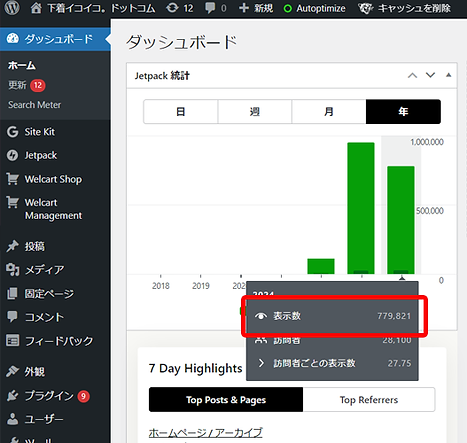The height and width of the screenshot is (443, 467).
Task: Open ユーザー menu label
Action: tap(44, 419)
